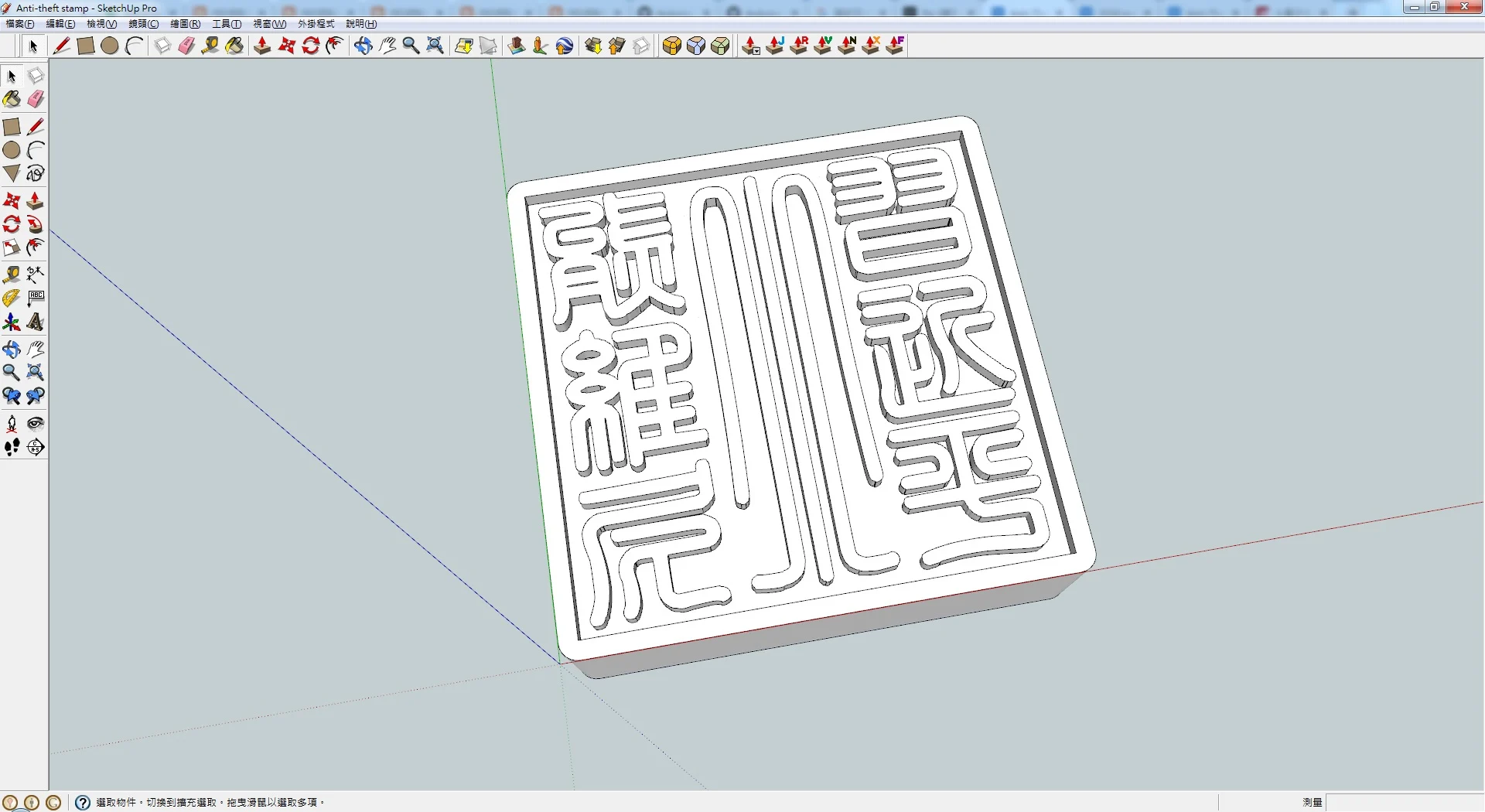Open the 視窗(W) menu

270,24
